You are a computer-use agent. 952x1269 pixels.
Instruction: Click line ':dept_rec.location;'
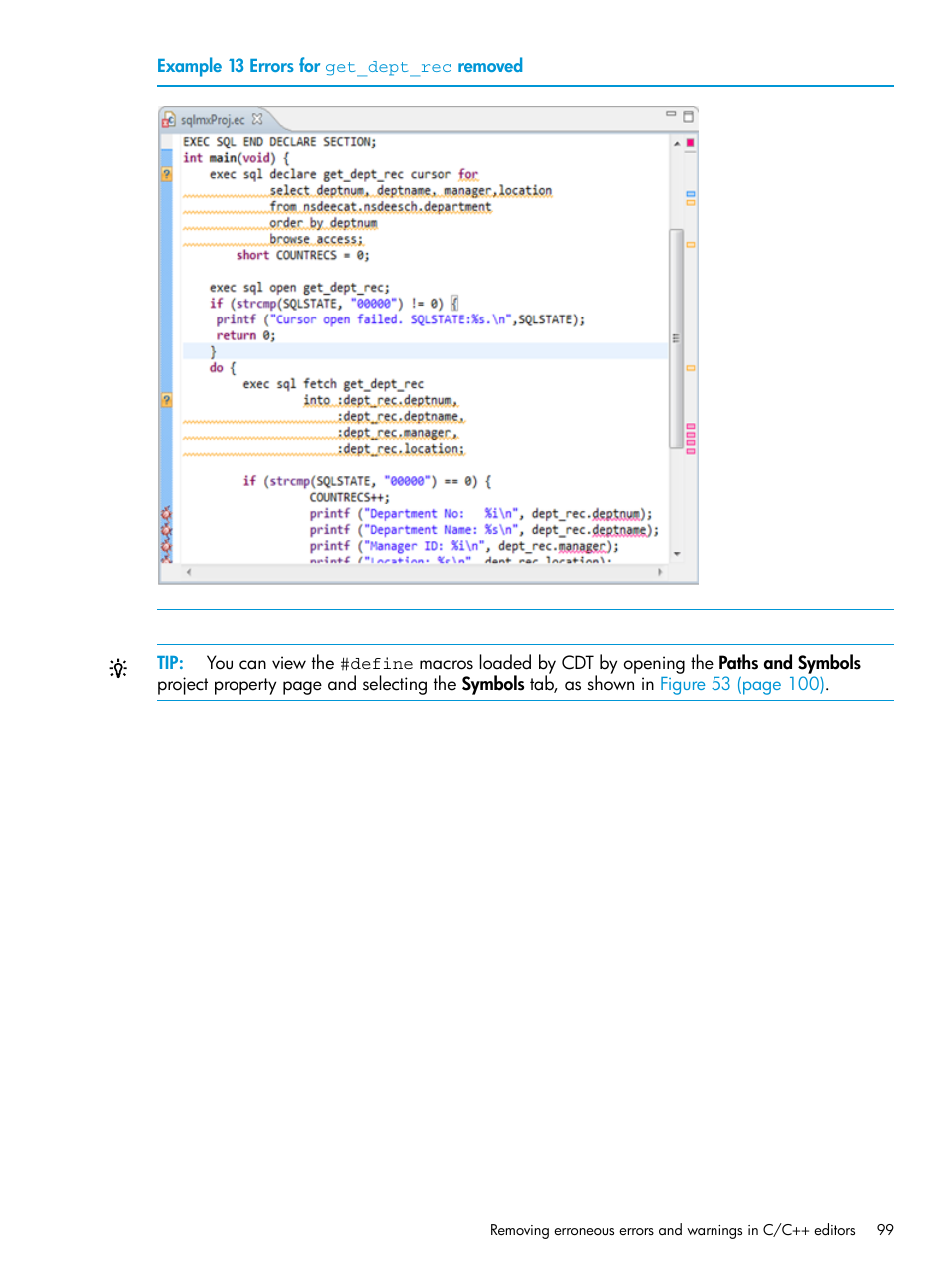(400, 449)
